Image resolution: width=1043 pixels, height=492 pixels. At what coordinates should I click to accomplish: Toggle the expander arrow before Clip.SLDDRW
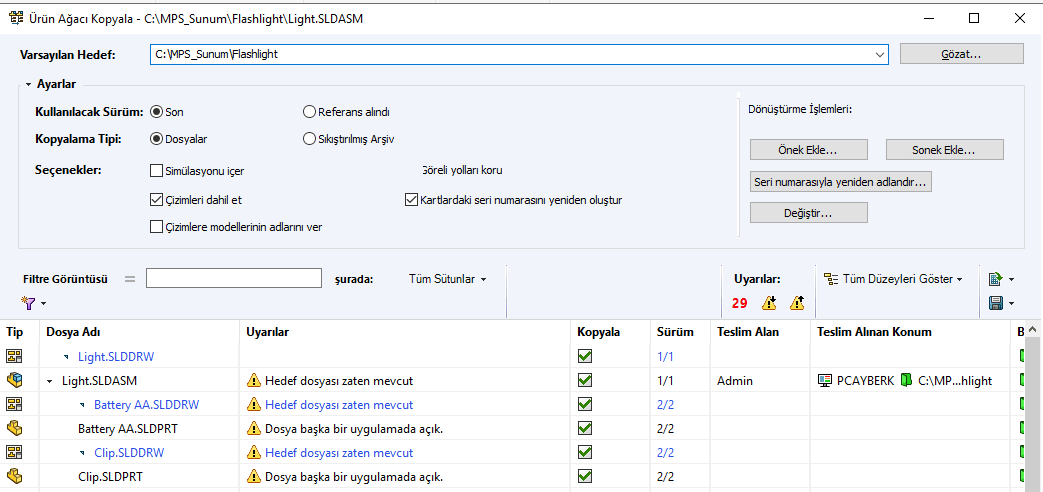[x=82, y=453]
